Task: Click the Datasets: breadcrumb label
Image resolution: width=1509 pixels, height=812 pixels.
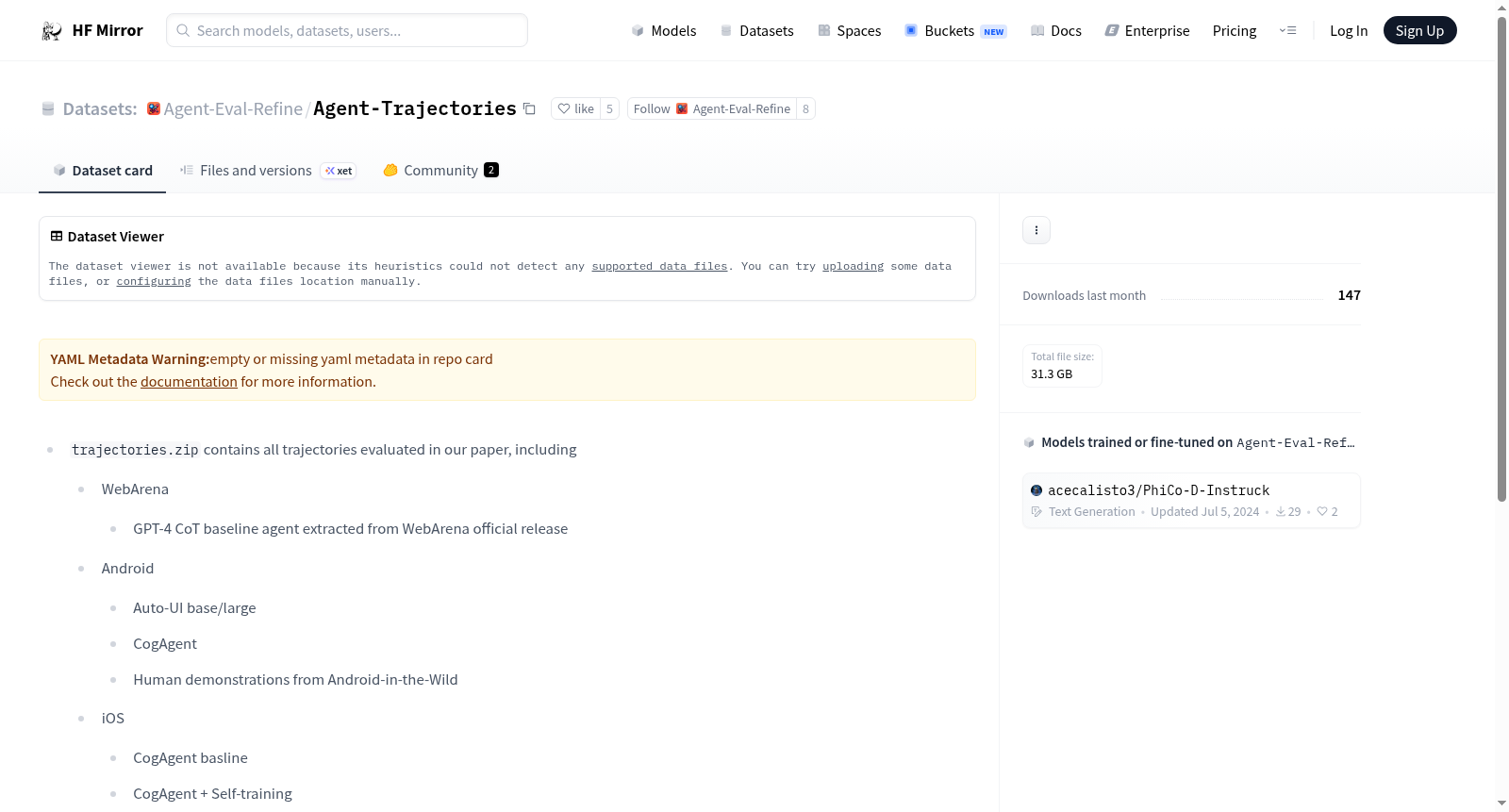Action: pyautogui.click(x=100, y=109)
